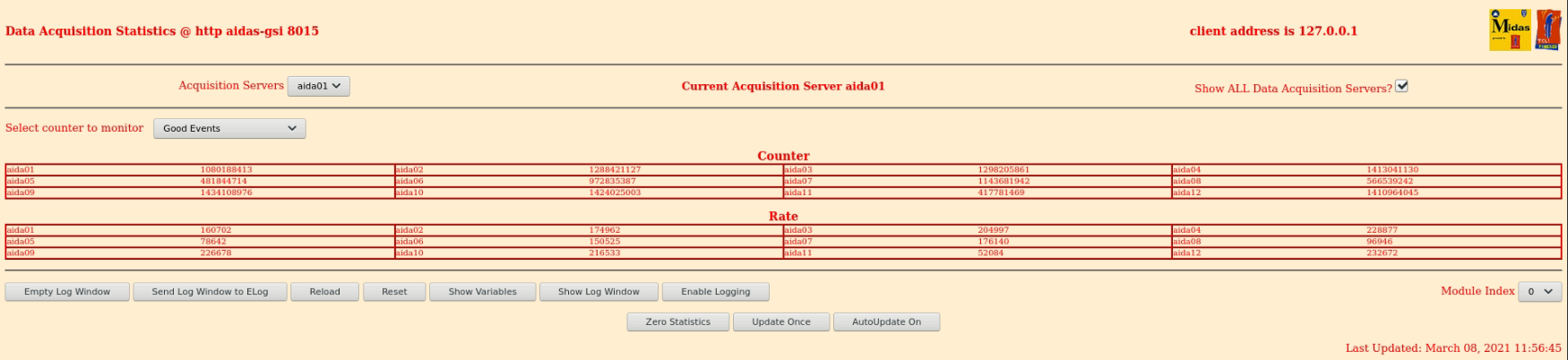
Task: Click the yellow Midas logo icon
Action: [1511, 30]
